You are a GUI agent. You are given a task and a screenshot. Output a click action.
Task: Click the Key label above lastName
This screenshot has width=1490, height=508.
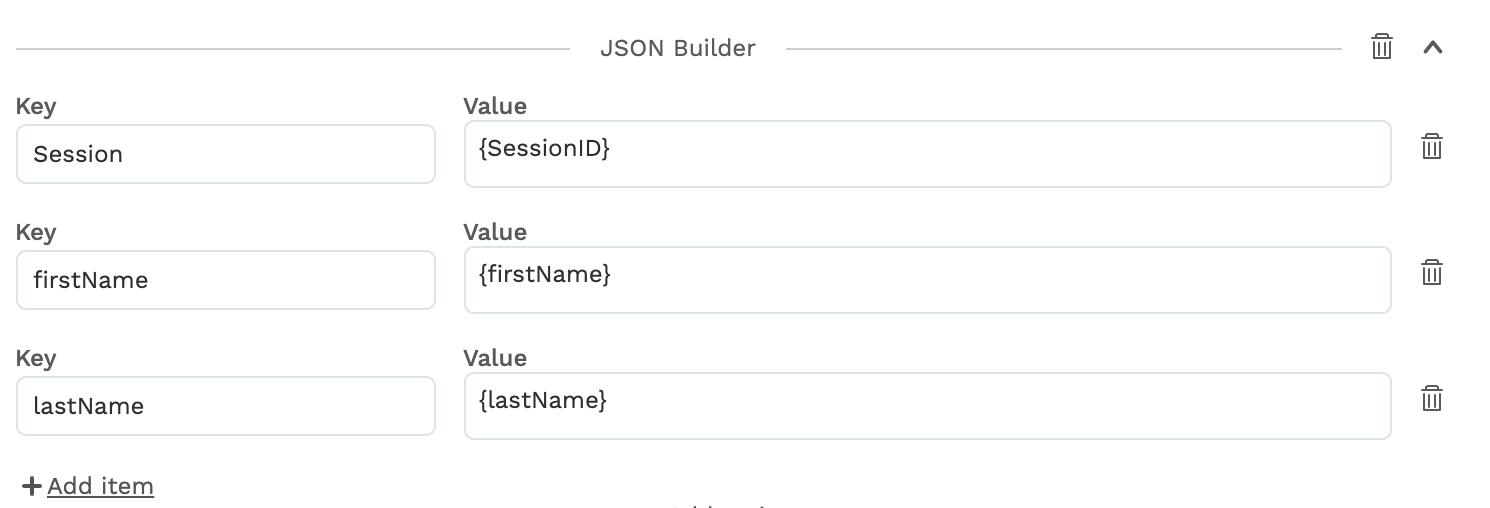(36, 358)
